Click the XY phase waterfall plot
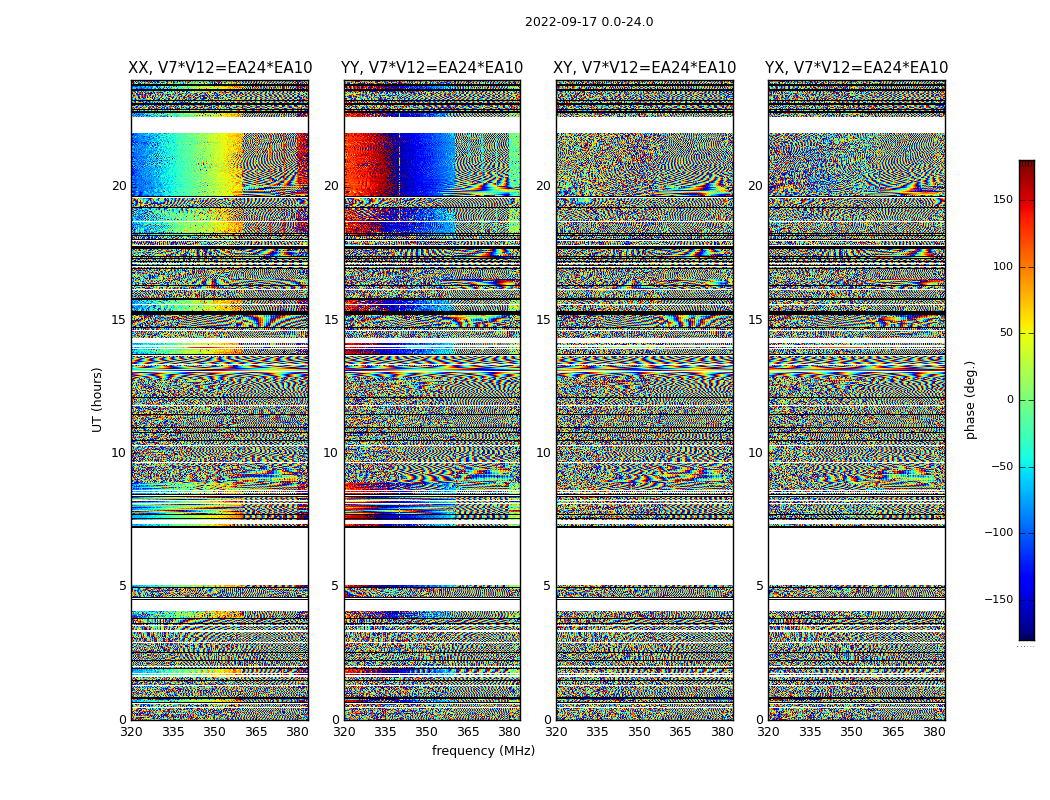1050x800 pixels. coord(644,400)
